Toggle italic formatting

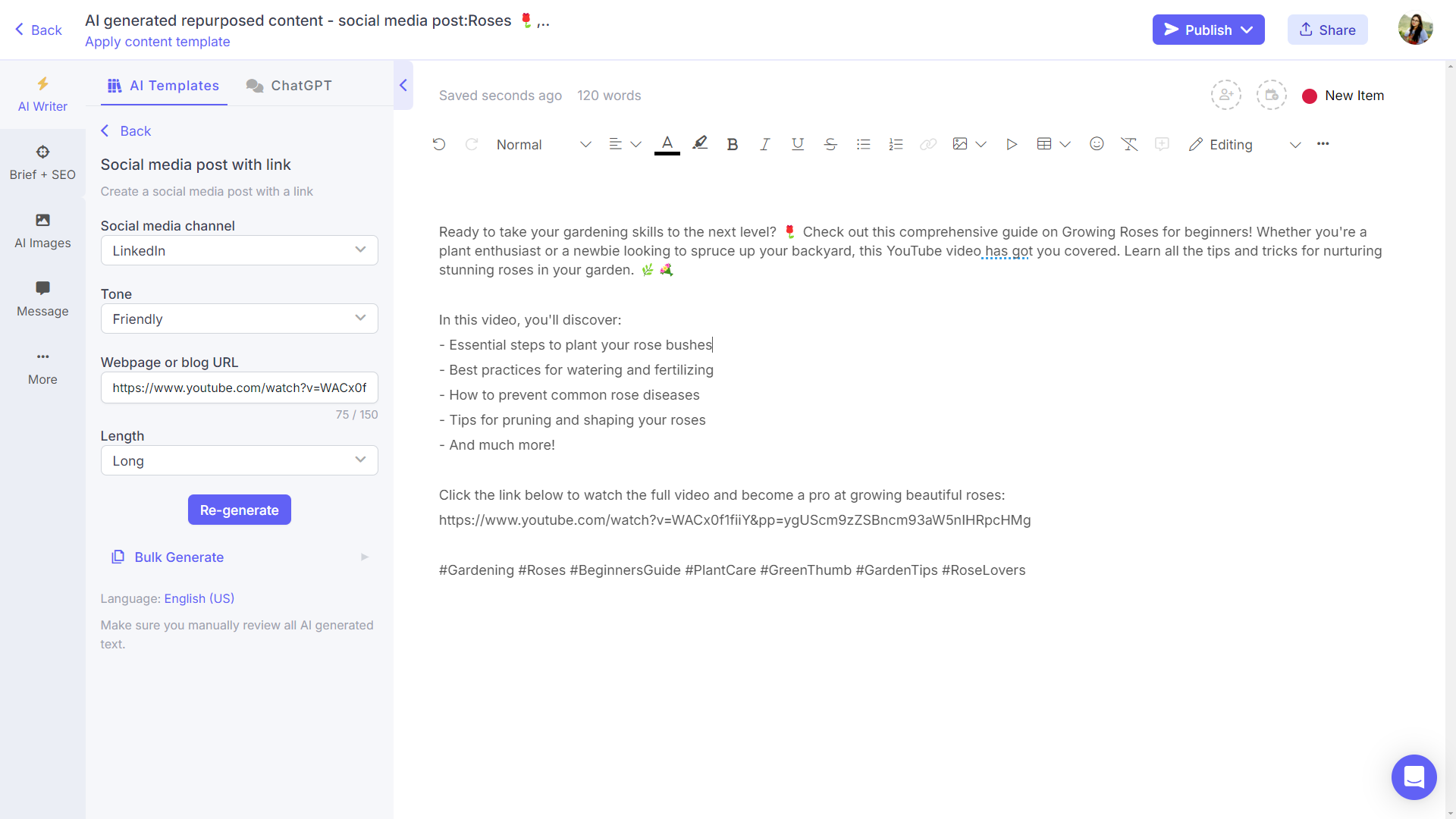point(764,144)
